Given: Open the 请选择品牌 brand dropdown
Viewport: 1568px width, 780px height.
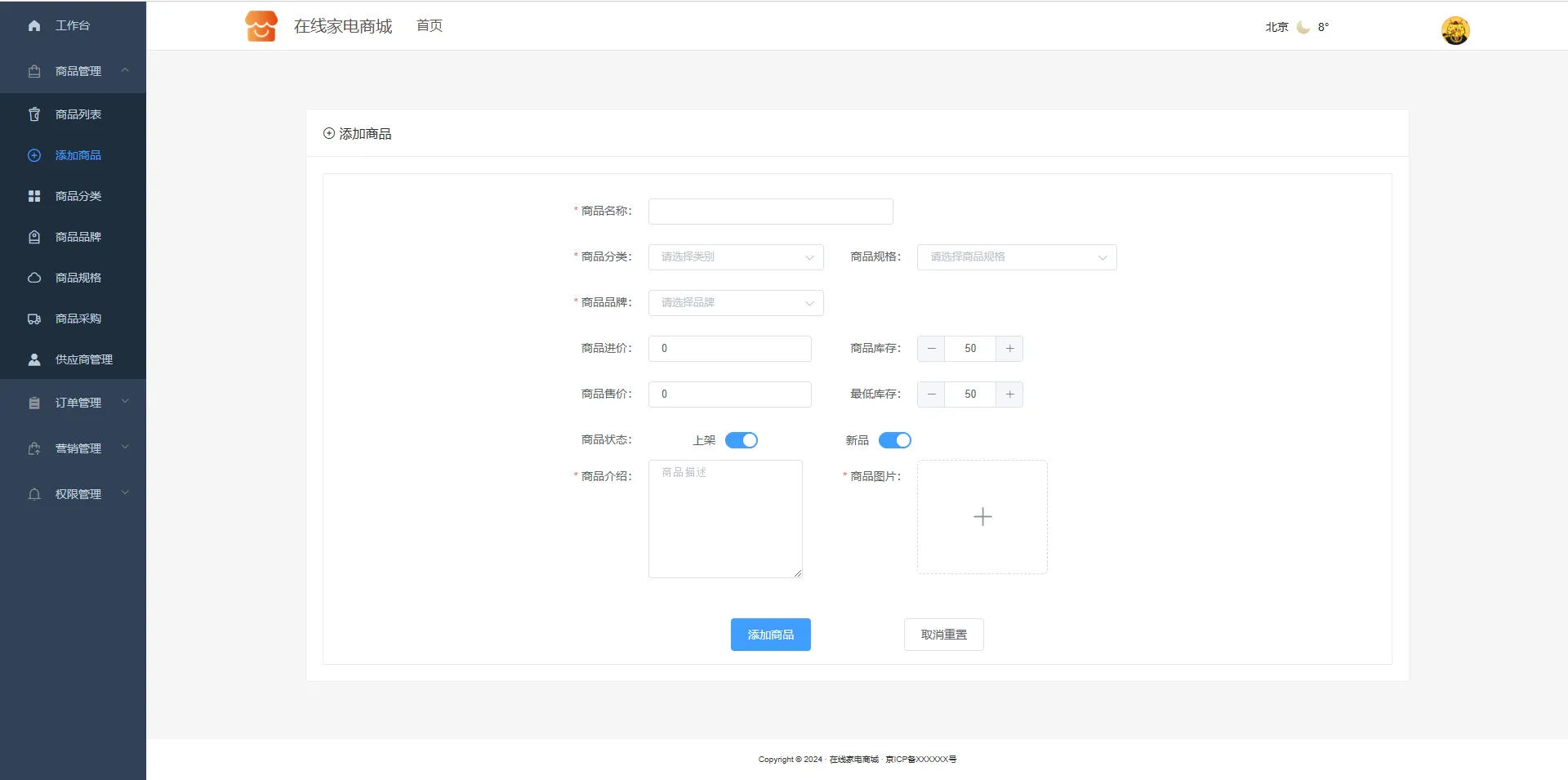Looking at the screenshot, I should point(735,303).
